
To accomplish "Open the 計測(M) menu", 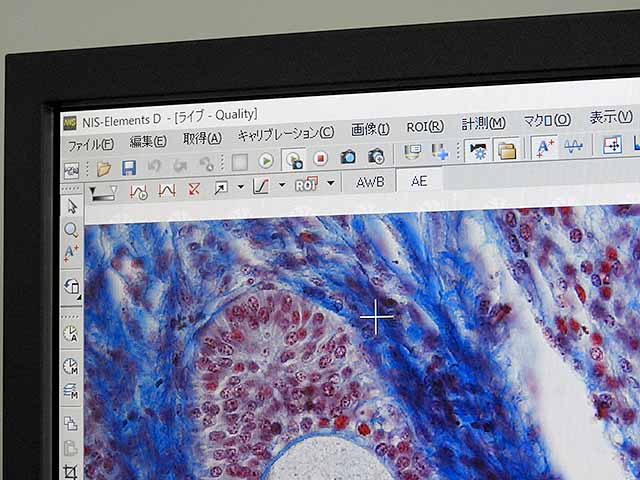I will (484, 124).
